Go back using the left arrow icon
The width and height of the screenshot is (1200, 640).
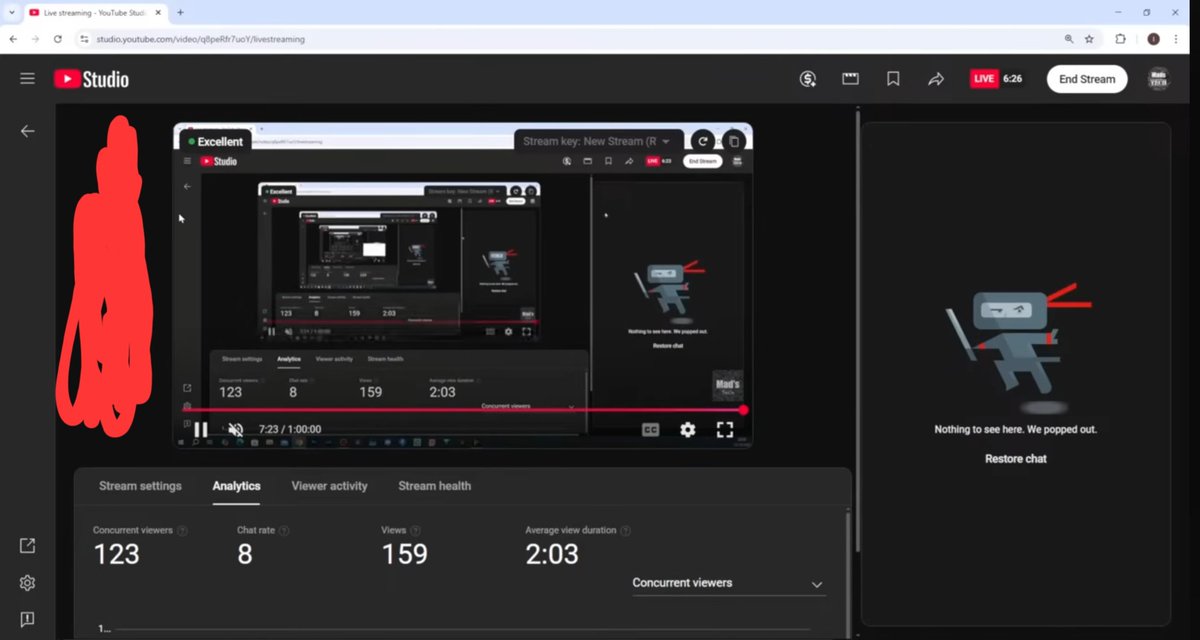coord(27,131)
